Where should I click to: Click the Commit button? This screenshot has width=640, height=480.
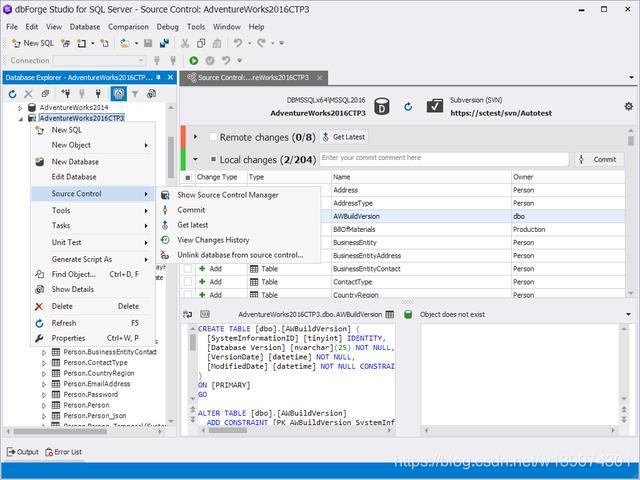click(599, 159)
